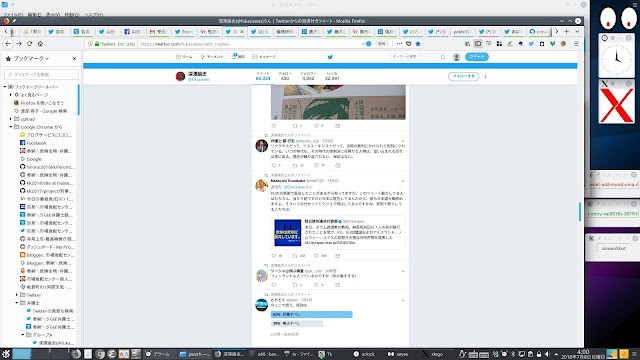640x360 pixels.
Task: Switch to the xclock taskbar entry
Action: (364, 354)
